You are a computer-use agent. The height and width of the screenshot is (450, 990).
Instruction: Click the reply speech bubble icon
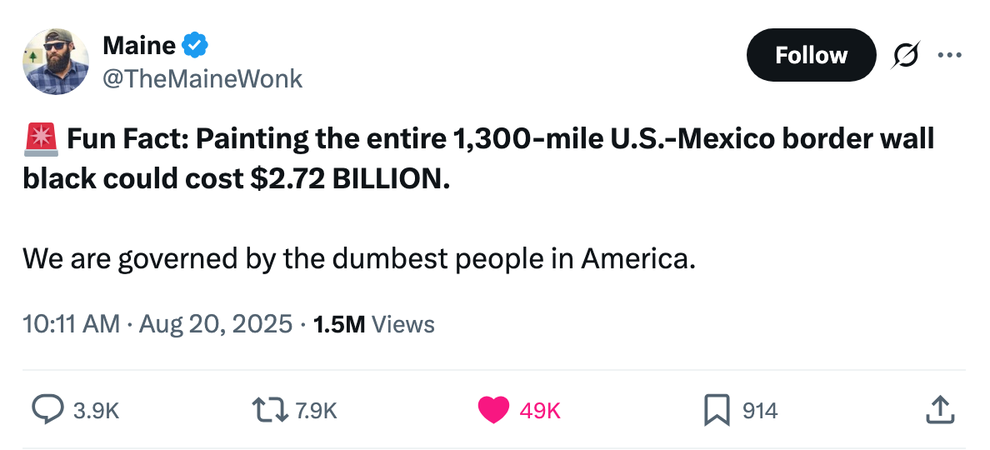[49, 409]
